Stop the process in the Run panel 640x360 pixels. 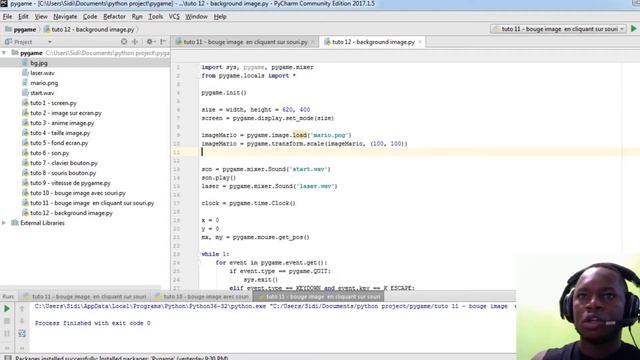pos(7,321)
